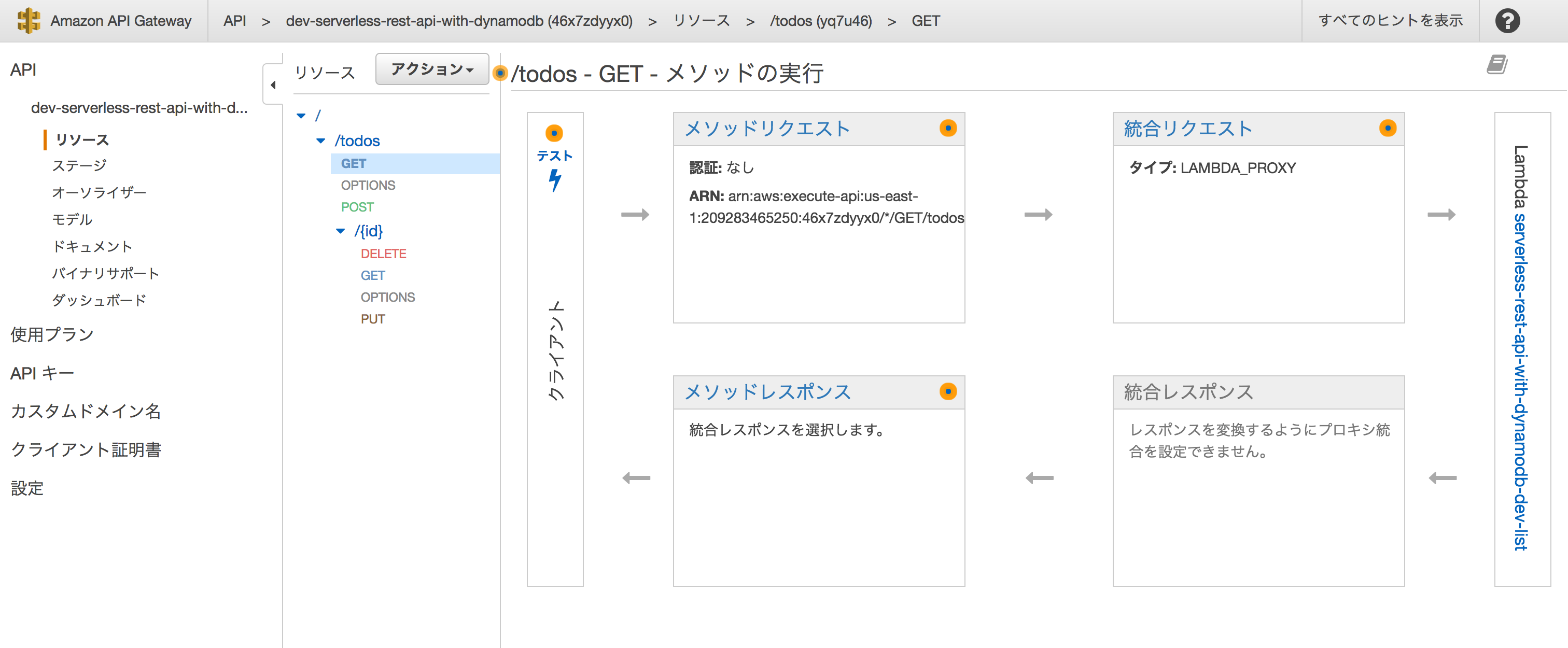1568x648 pixels.
Task: Click すべてのヒントを表示 button
Action: 1390,21
